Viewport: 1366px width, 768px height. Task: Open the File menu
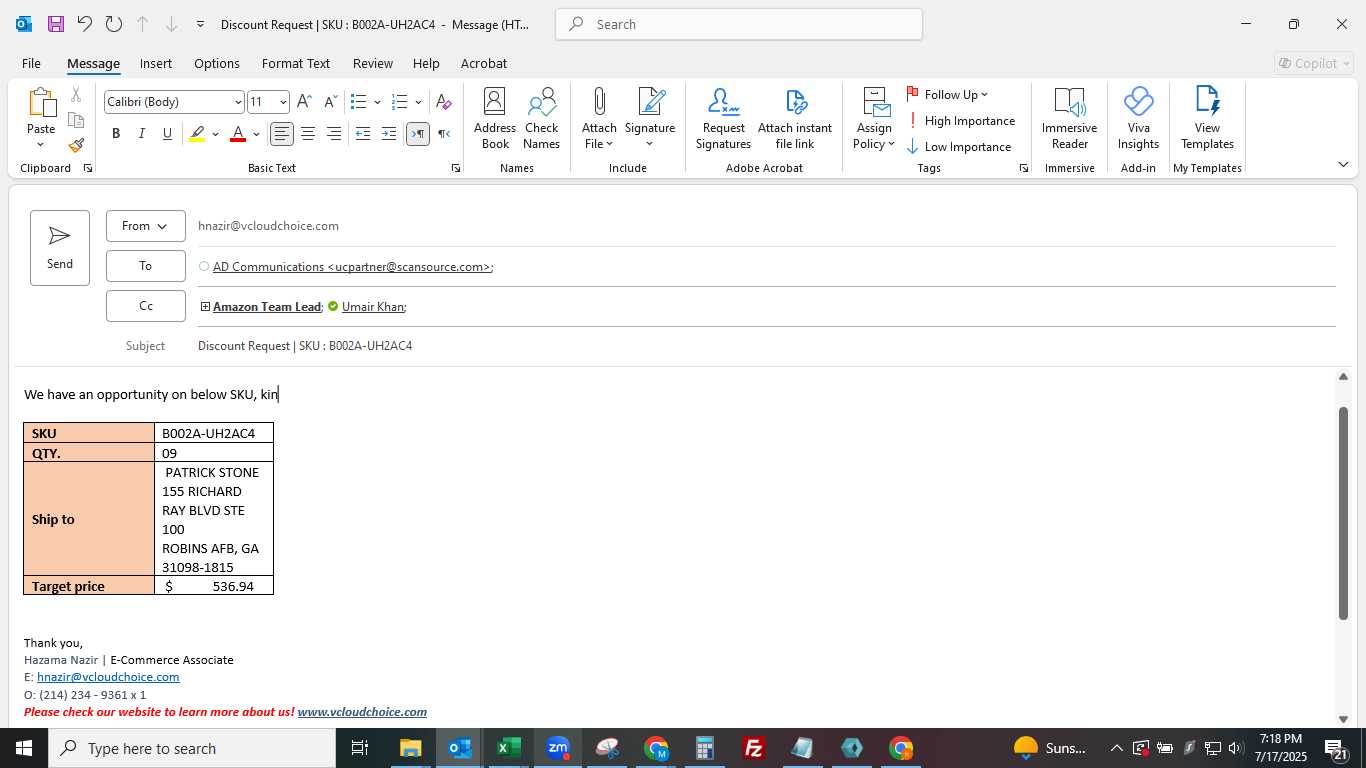pyautogui.click(x=31, y=63)
